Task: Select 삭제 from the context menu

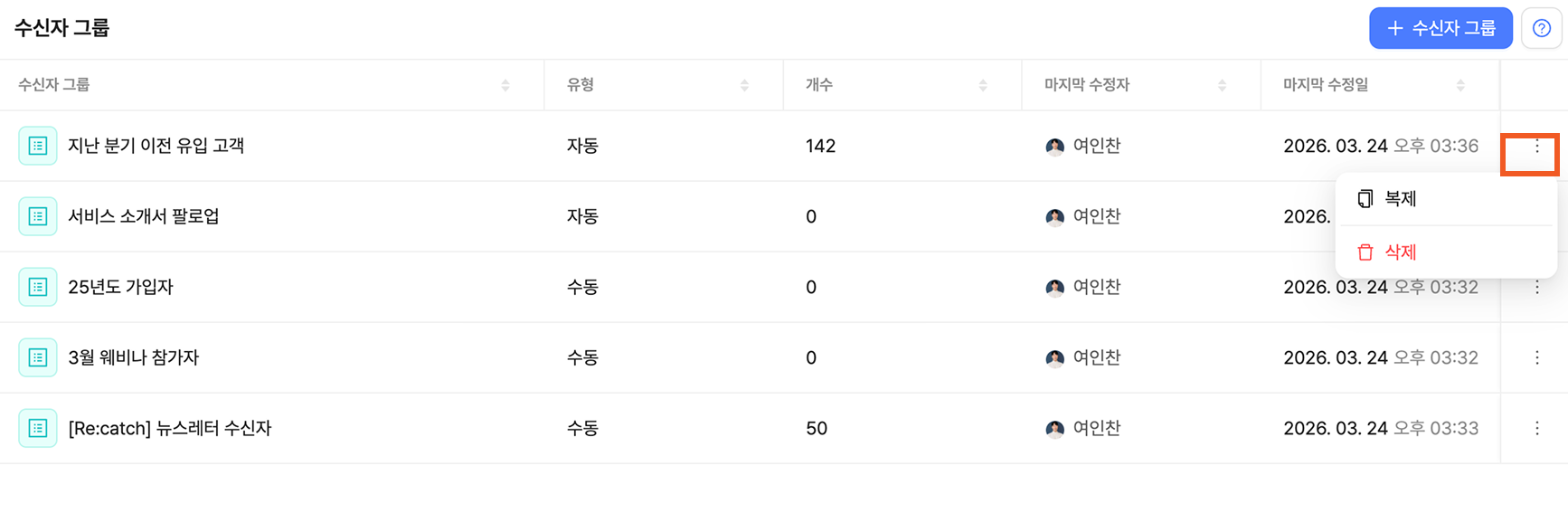Action: click(1400, 252)
